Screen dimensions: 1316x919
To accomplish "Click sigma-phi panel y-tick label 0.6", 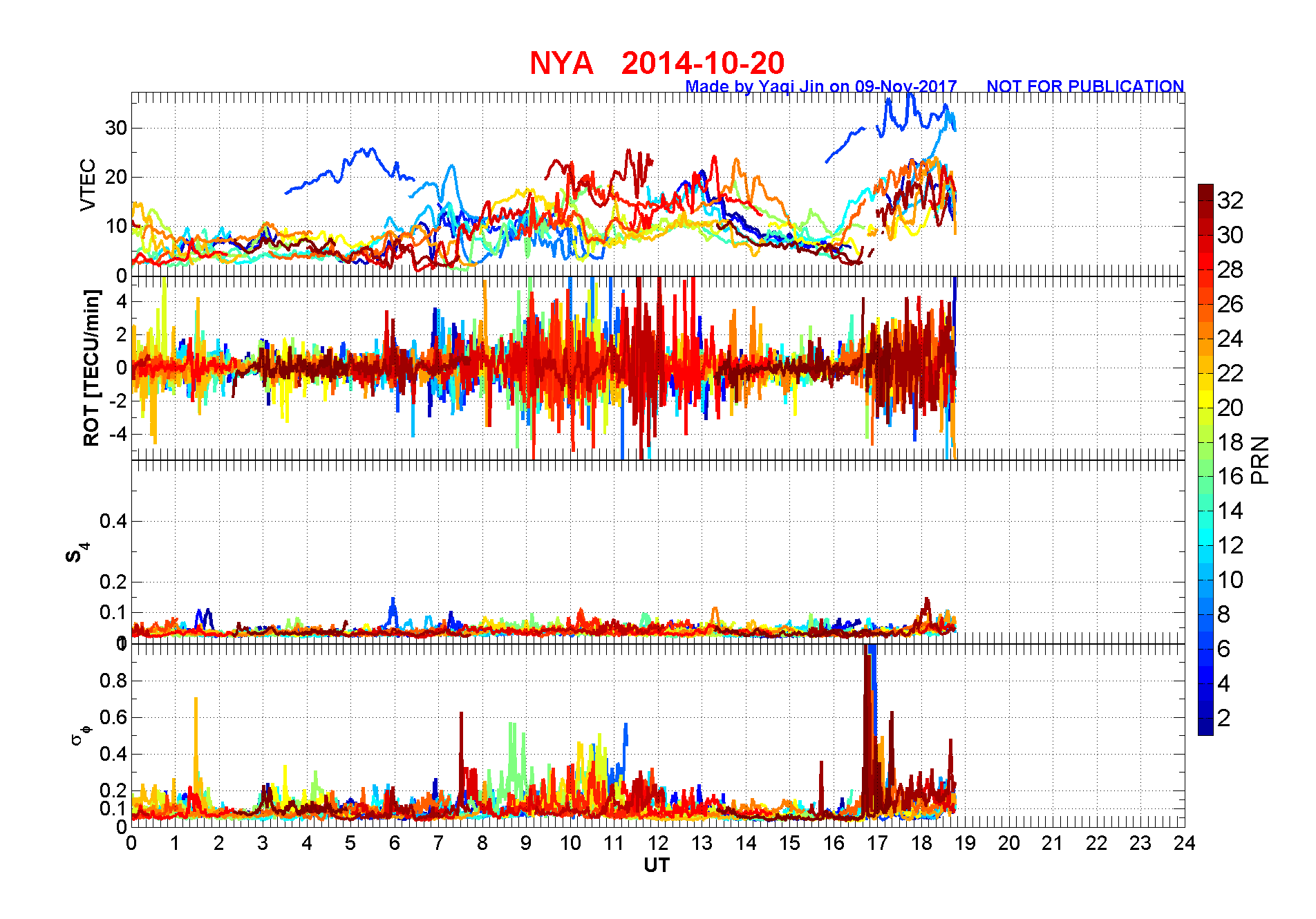I will [x=113, y=717].
